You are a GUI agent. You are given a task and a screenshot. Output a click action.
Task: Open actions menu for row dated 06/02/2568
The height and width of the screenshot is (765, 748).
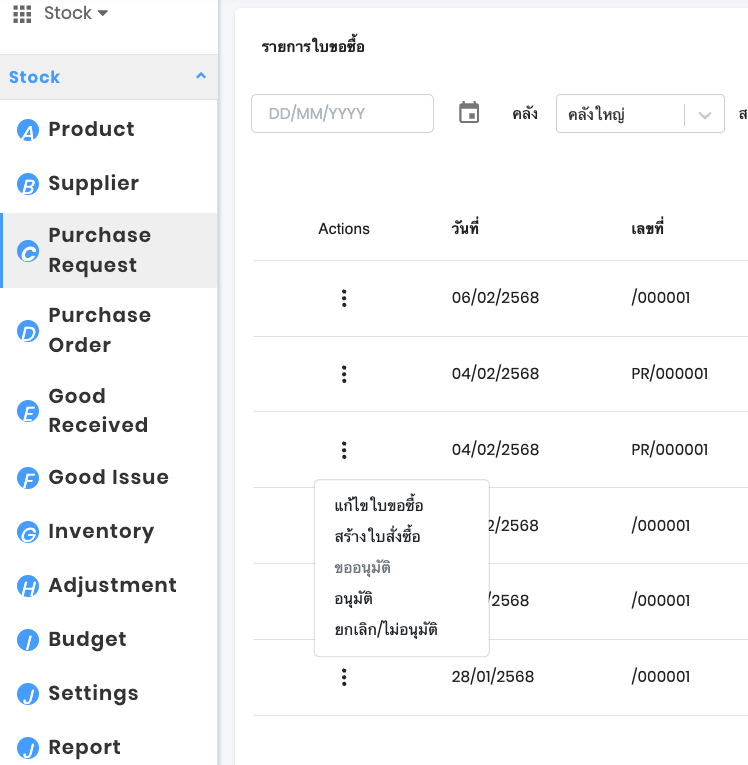pos(344,298)
